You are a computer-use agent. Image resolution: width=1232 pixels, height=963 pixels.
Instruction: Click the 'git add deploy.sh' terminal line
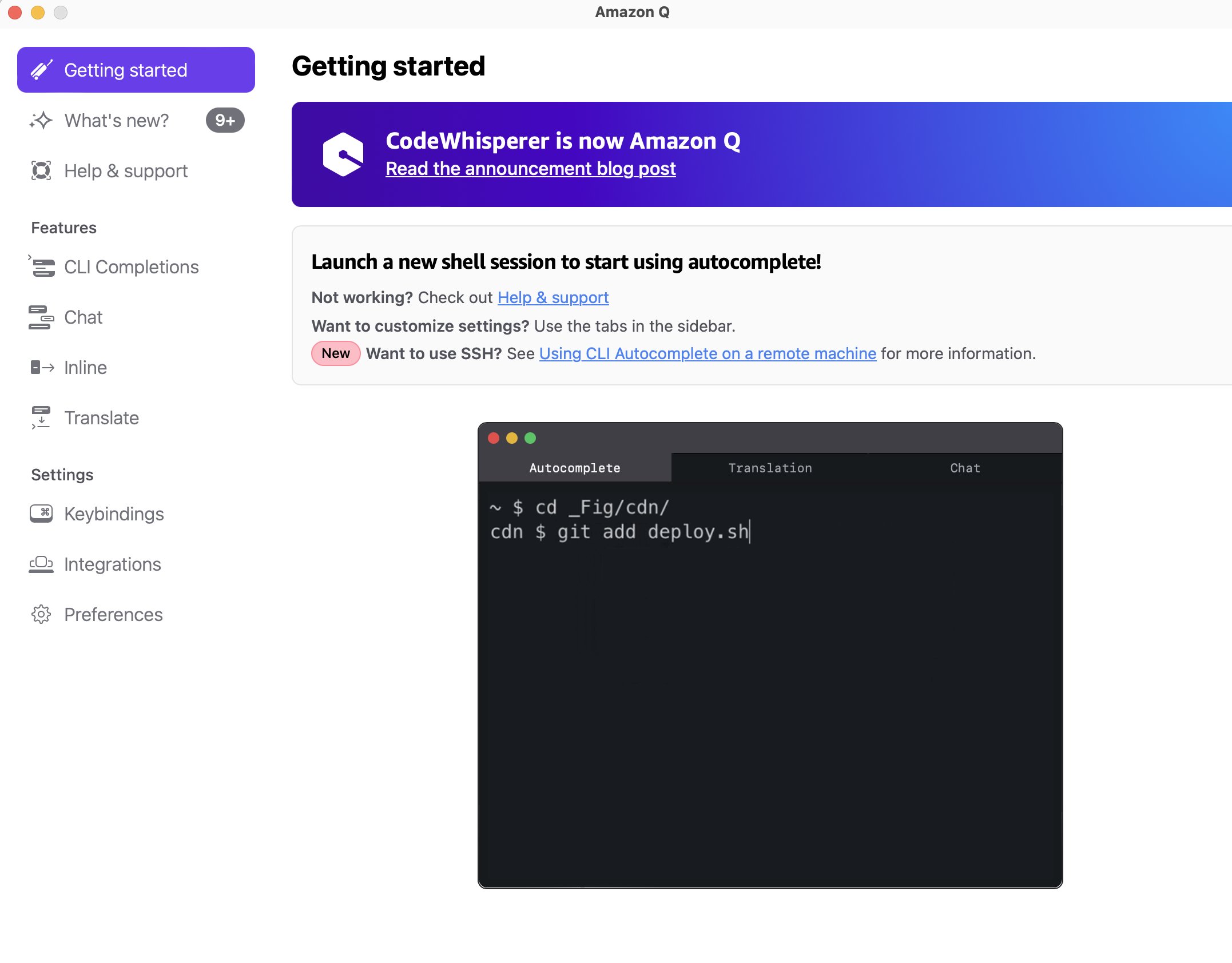tap(620, 532)
